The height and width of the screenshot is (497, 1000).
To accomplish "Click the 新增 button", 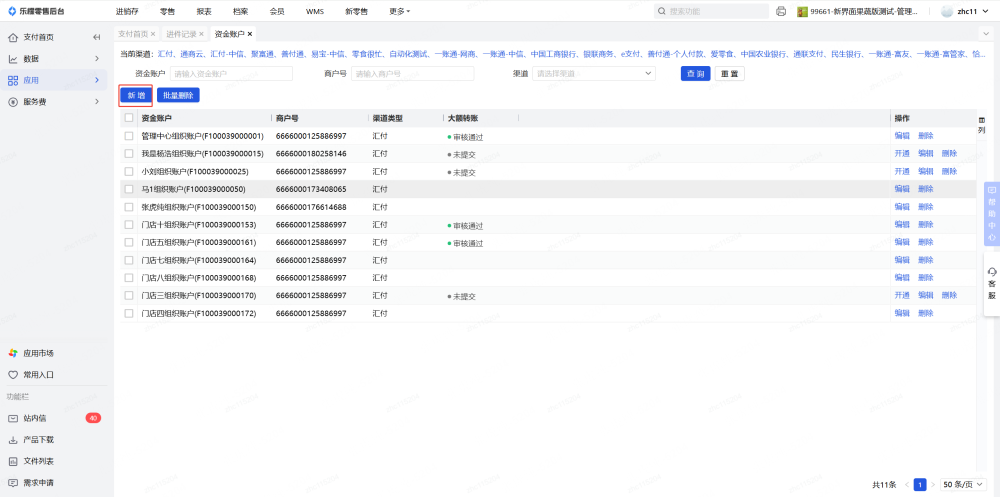I will coord(136,95).
